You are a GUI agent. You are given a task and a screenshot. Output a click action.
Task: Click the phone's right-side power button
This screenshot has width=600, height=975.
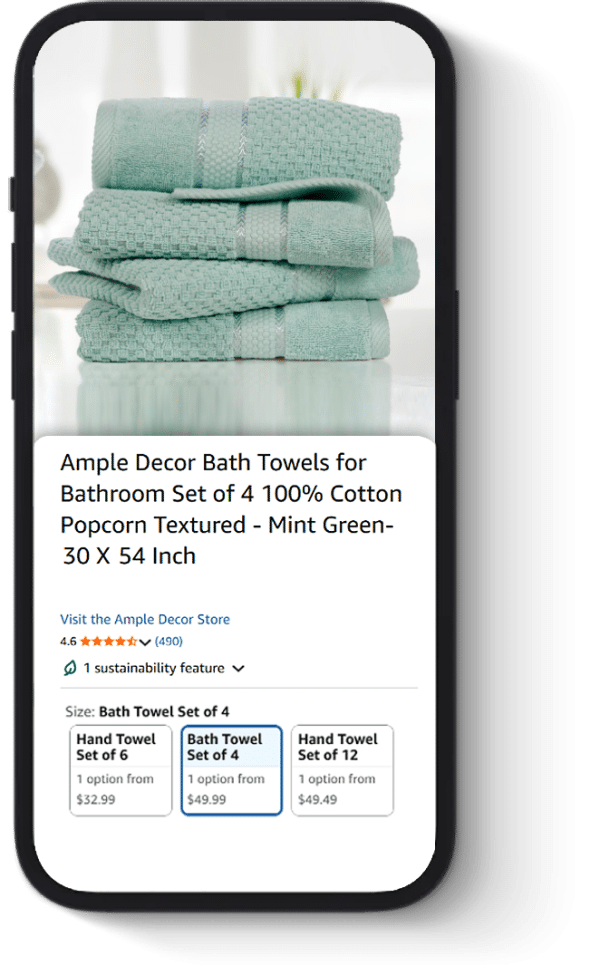pyautogui.click(x=456, y=344)
